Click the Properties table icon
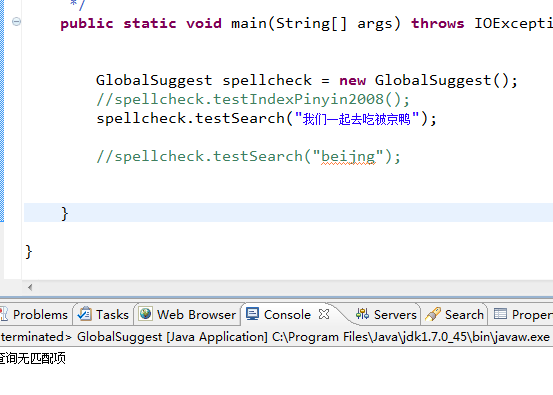553x395 pixels. pos(500,314)
